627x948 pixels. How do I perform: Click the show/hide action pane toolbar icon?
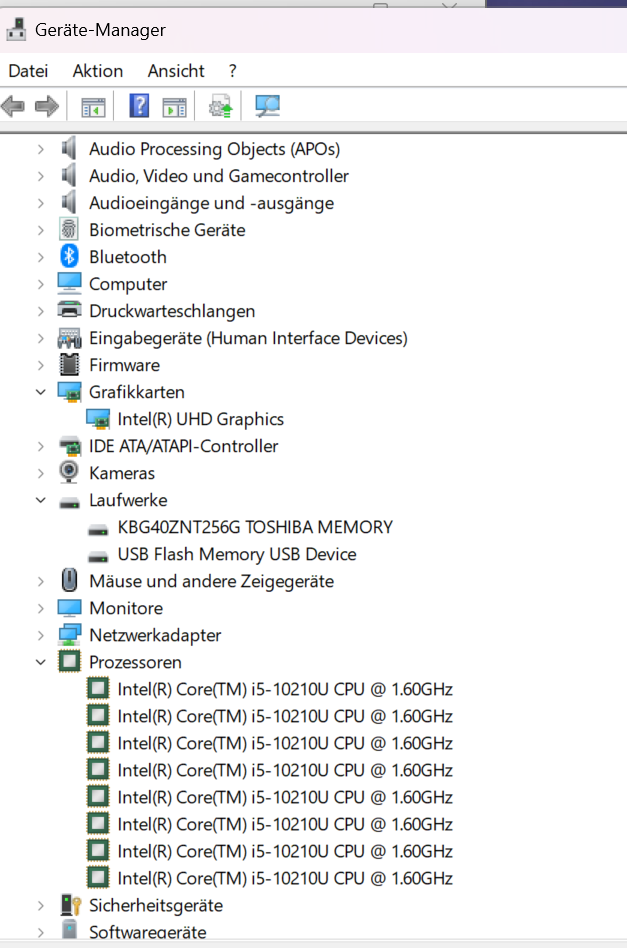pos(175,107)
